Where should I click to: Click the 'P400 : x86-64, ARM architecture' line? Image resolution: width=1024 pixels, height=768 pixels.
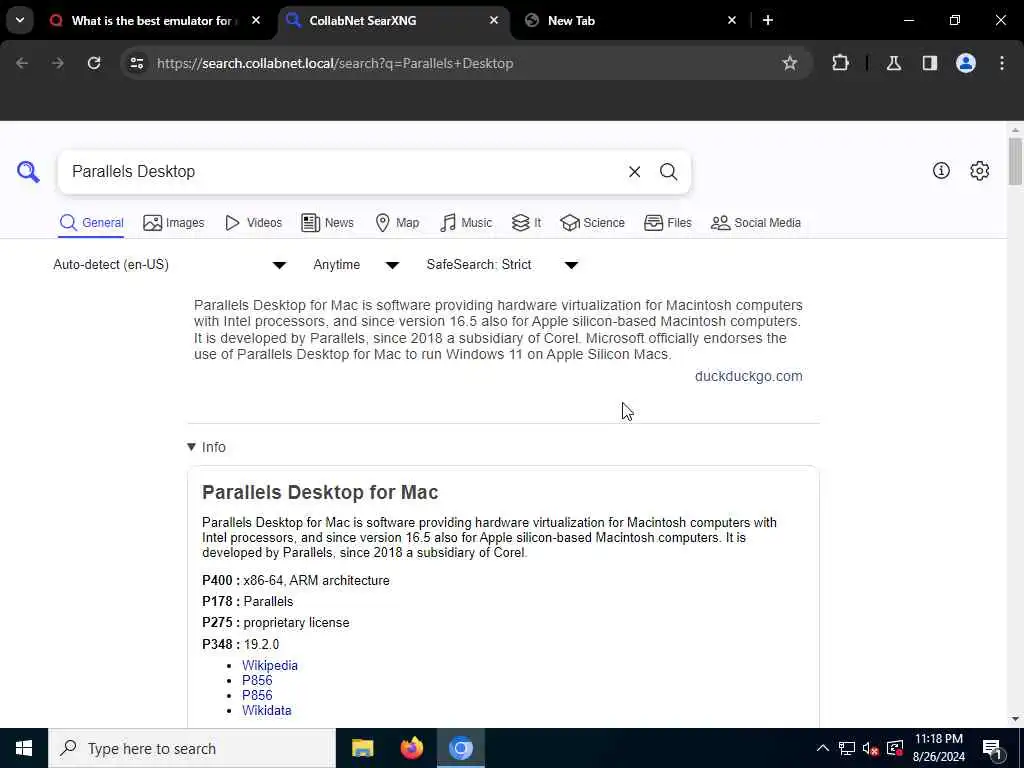(x=296, y=581)
